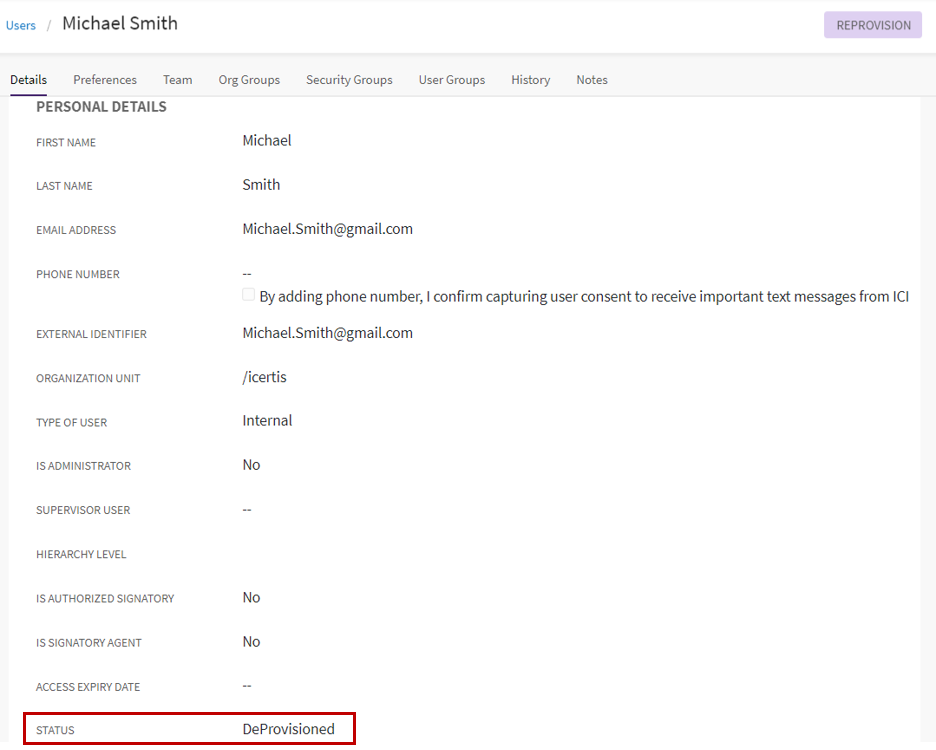936x750 pixels.
Task: Click the Last Name value Smith
Action: [x=261, y=185]
